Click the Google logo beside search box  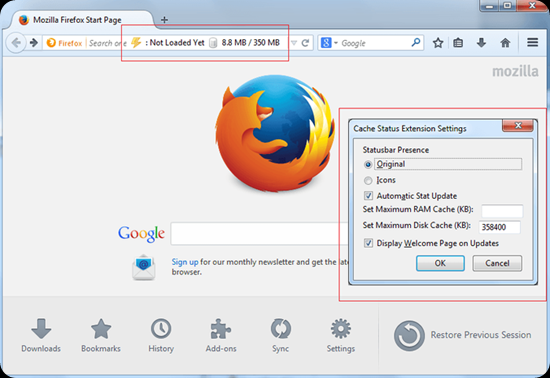tap(141, 234)
